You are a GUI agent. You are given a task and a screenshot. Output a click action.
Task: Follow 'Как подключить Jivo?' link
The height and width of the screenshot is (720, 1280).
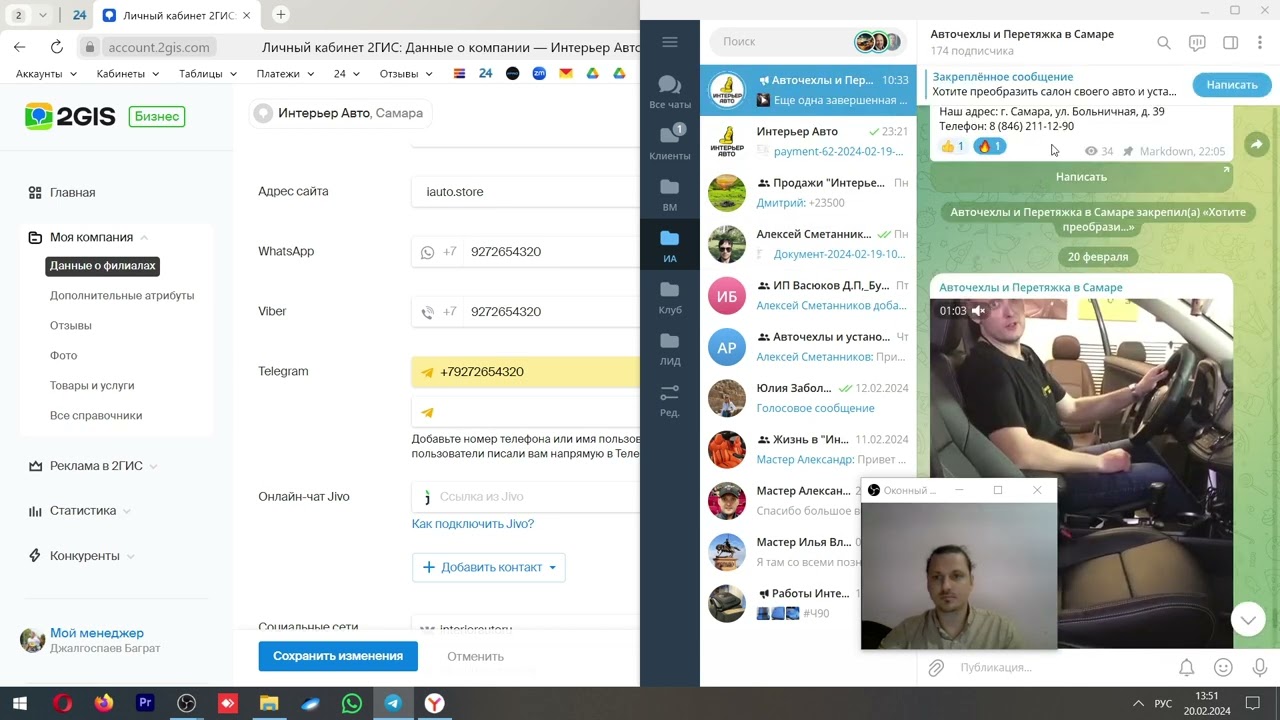pos(473,524)
